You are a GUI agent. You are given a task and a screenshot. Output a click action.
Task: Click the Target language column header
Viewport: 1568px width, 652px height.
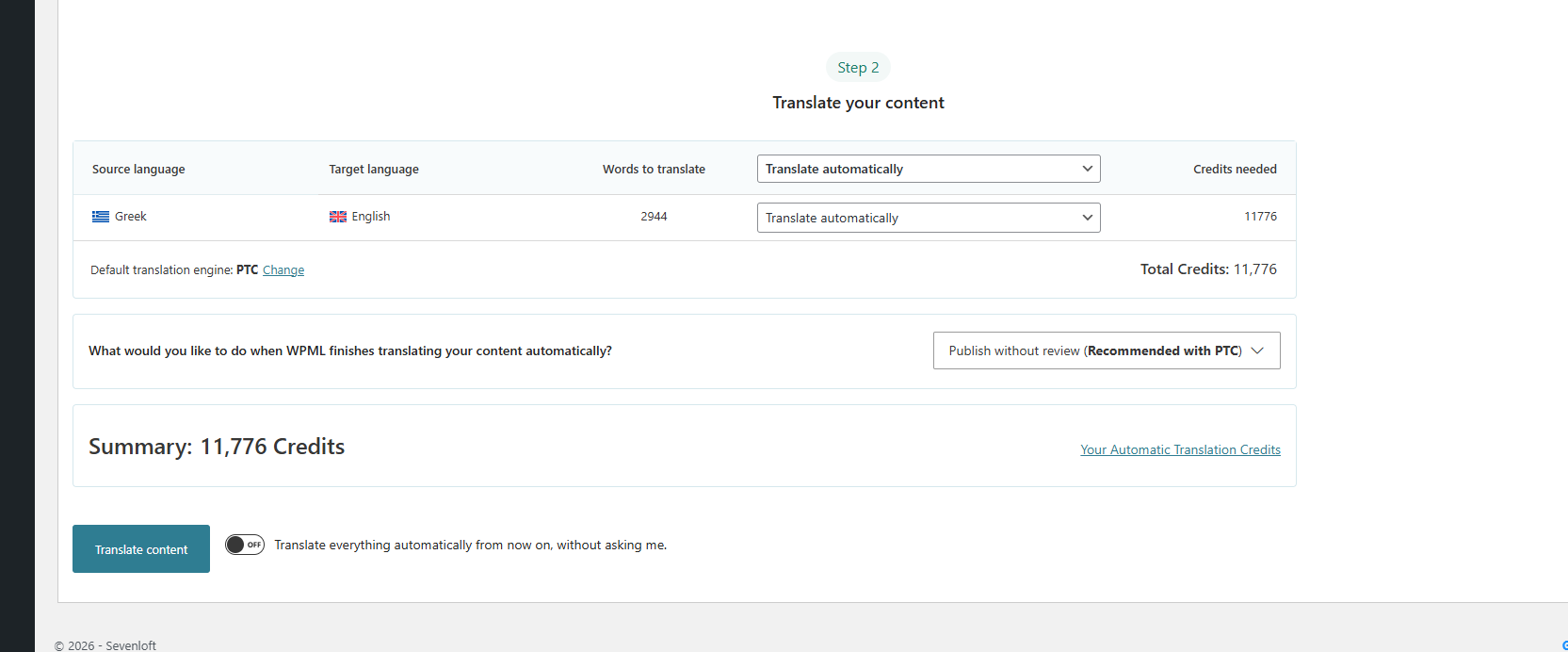point(374,170)
